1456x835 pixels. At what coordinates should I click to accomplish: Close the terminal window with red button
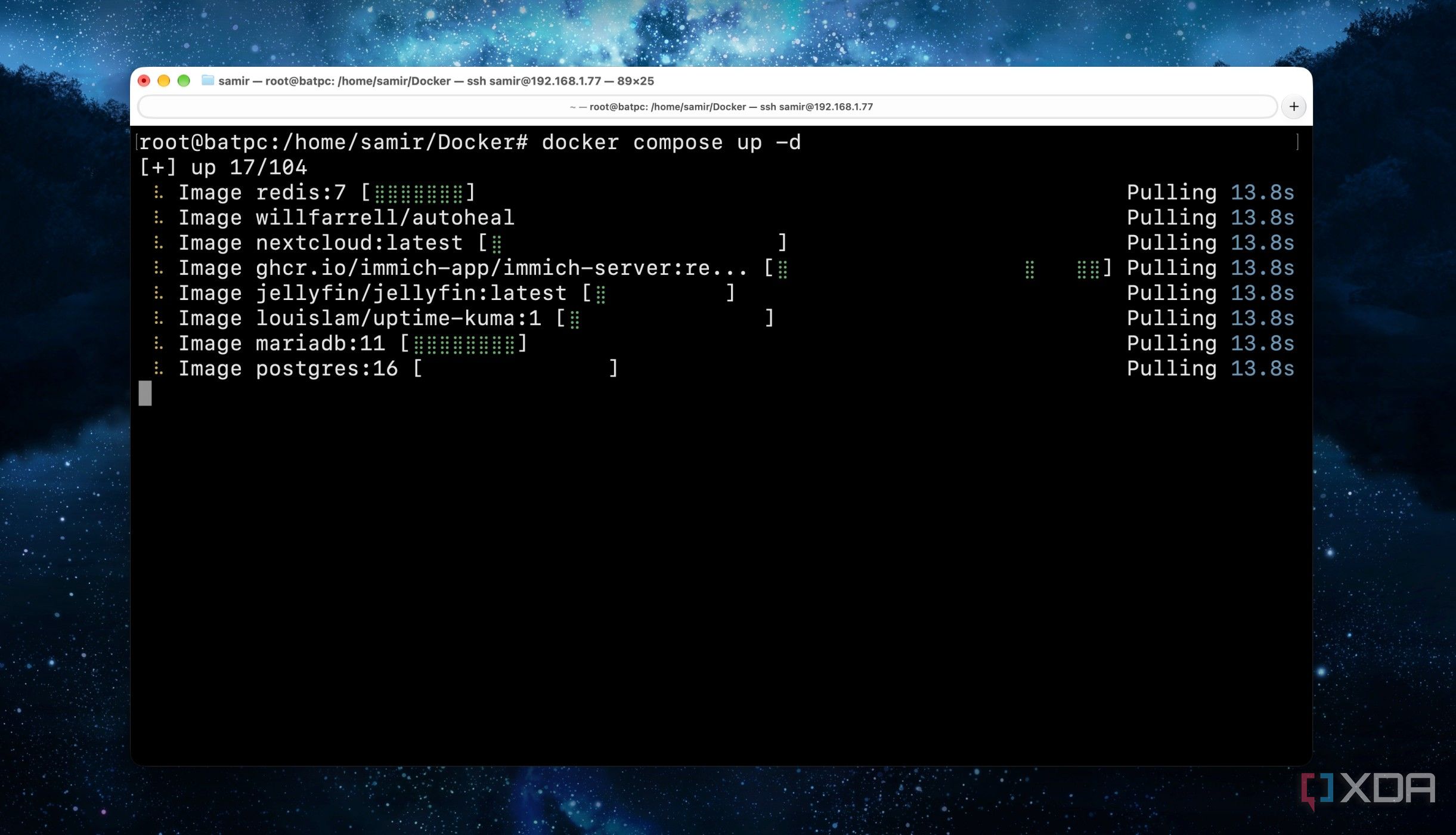(144, 81)
